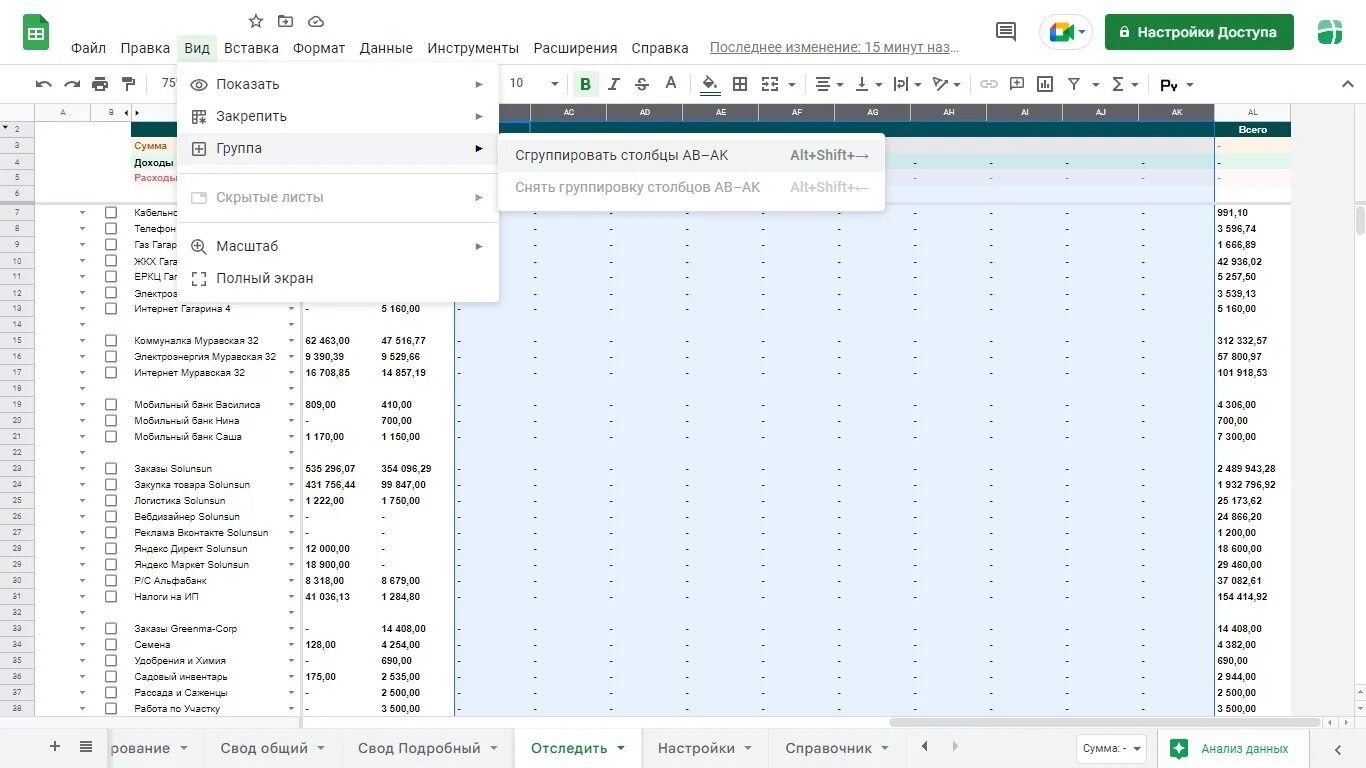This screenshot has height=768, width=1366.
Task: Click the insert comment icon
Action: (x=1017, y=84)
